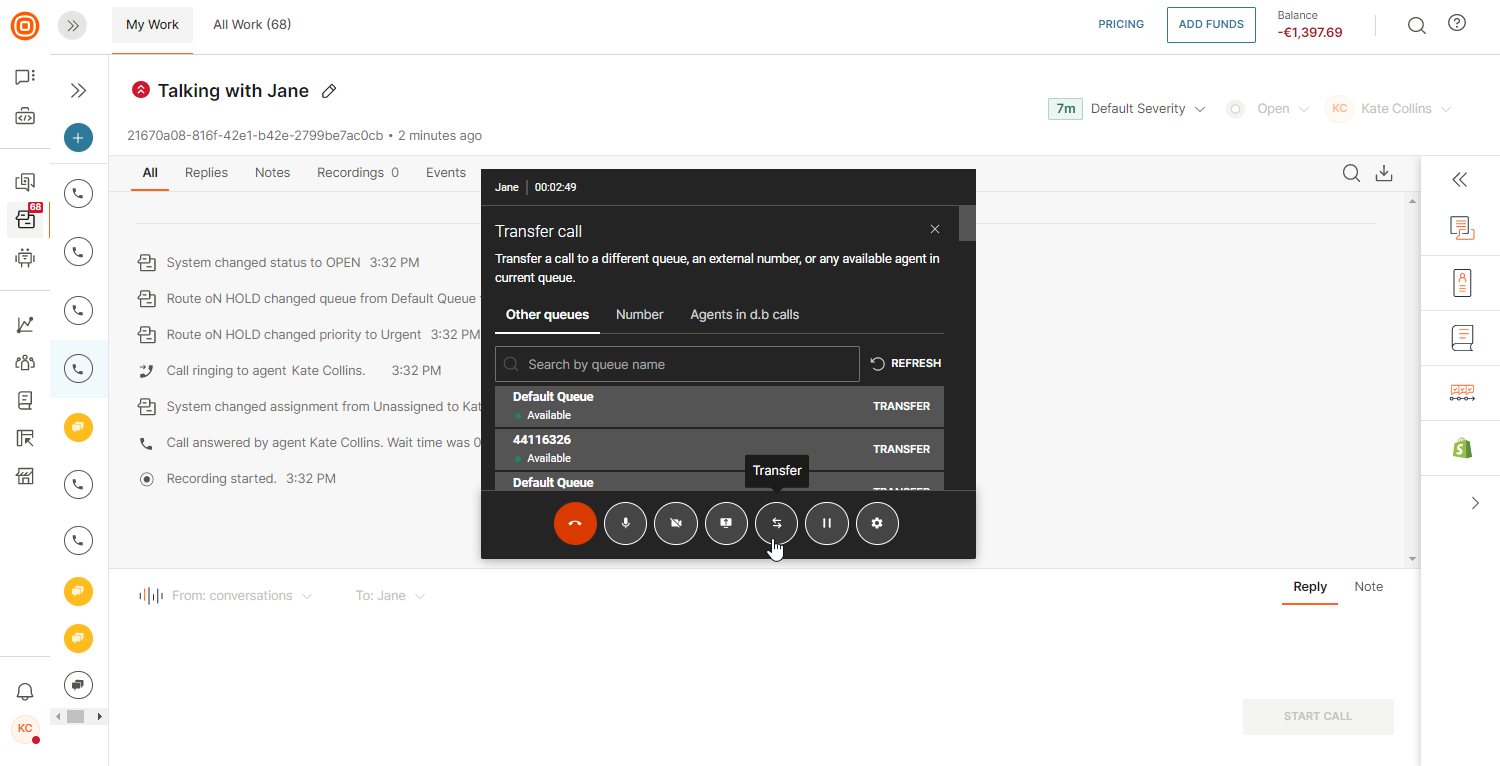1500x766 pixels.
Task: Open call settings gear icon
Action: coord(877,523)
